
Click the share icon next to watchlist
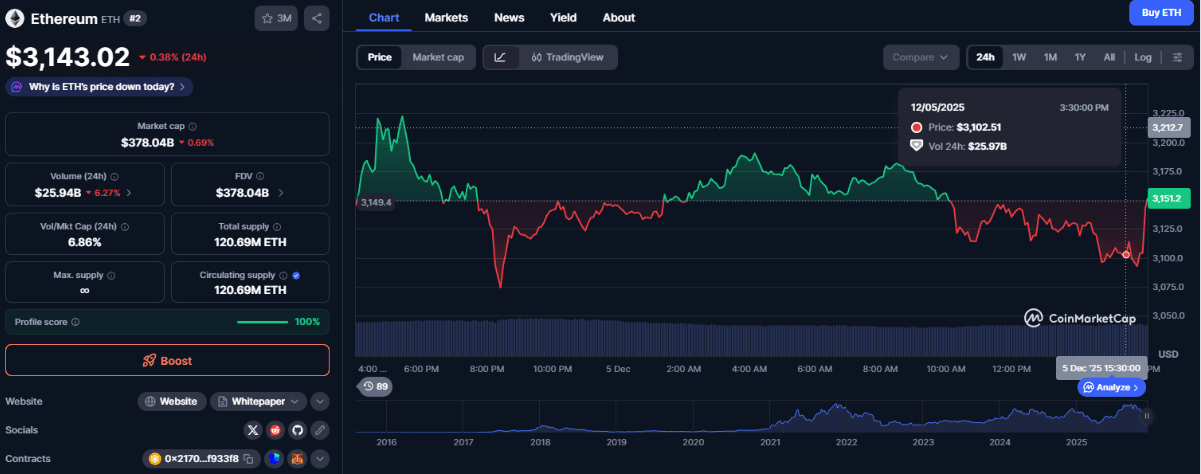point(316,18)
